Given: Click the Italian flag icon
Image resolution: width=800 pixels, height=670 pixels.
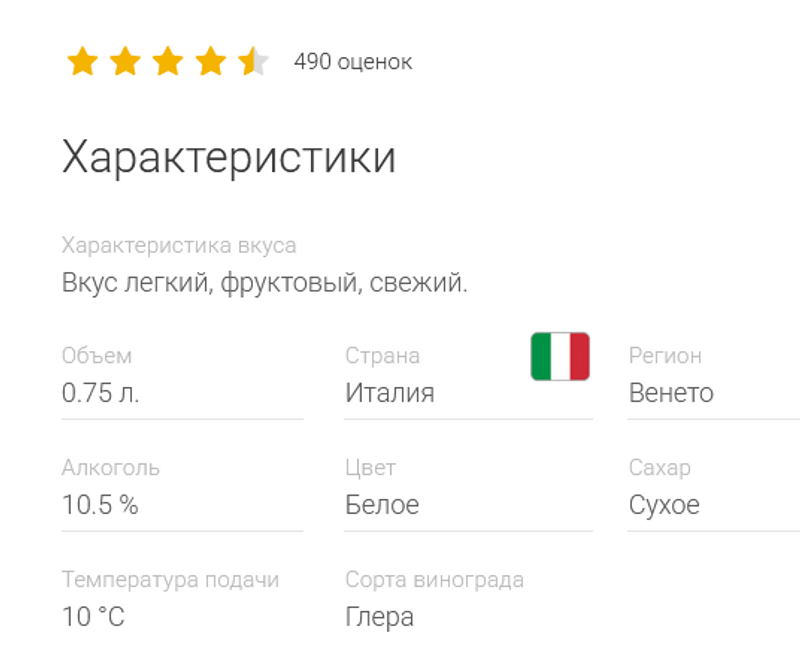Looking at the screenshot, I should click(560, 356).
